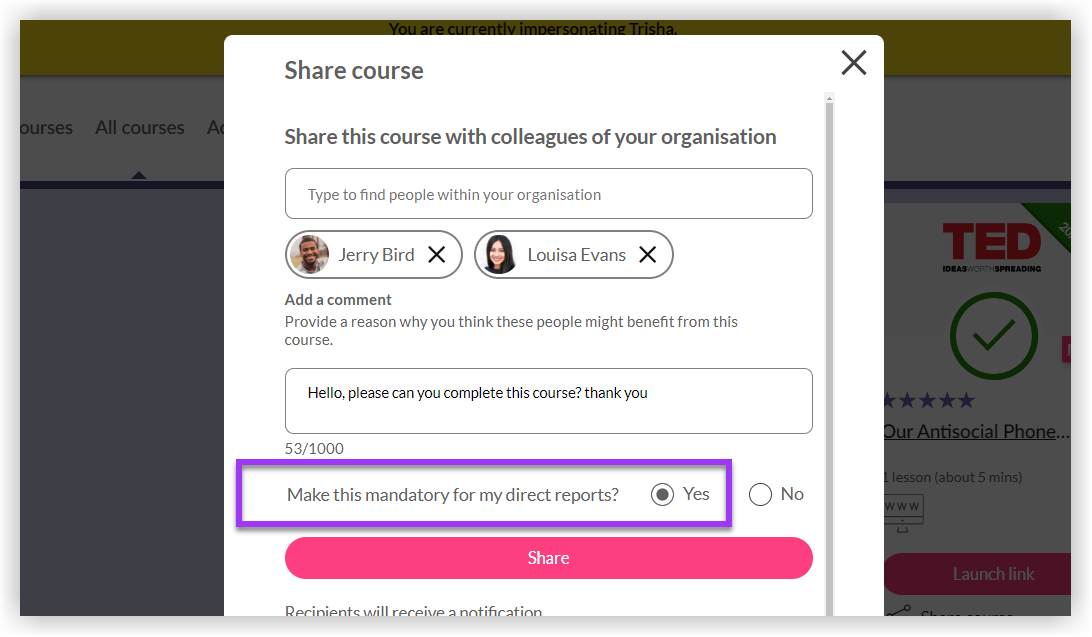Click Jerry Bird's avatar photo
Screen dimensions: 1092x637
[x=310, y=255]
